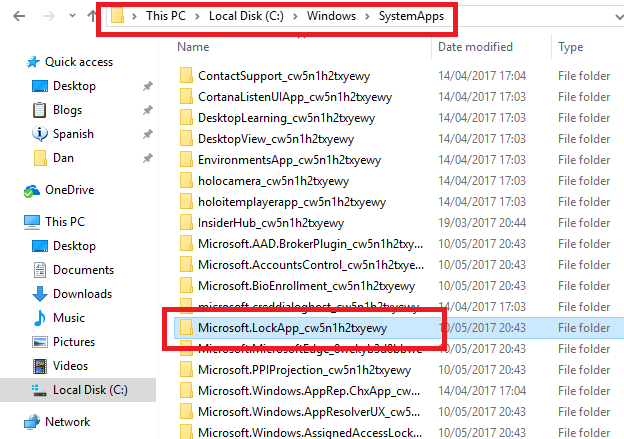The image size is (624, 439).
Task: Open pinned Desktop under Quick access
Action: click(x=74, y=86)
